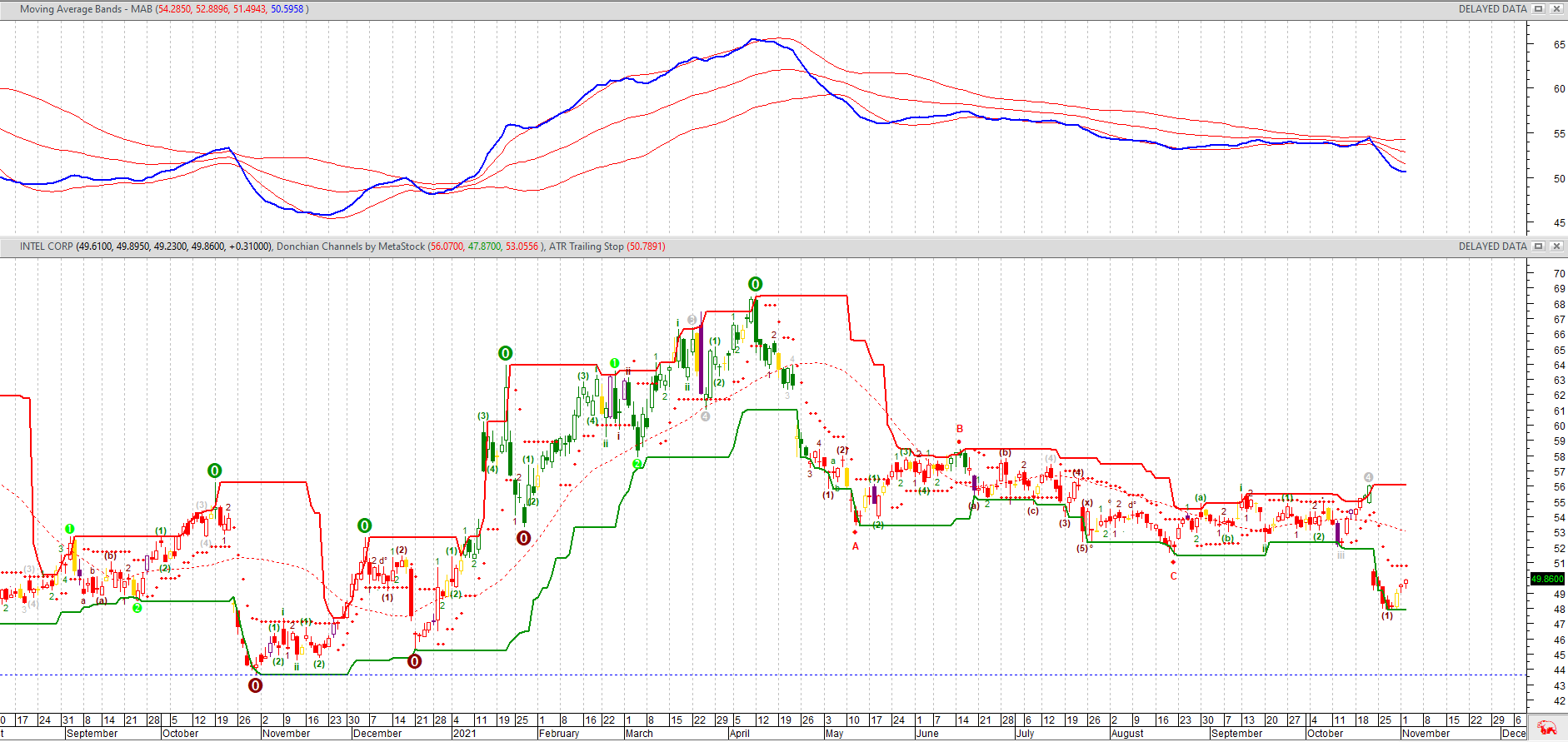Close the INTEL CORP price pane

[x=1556, y=247]
